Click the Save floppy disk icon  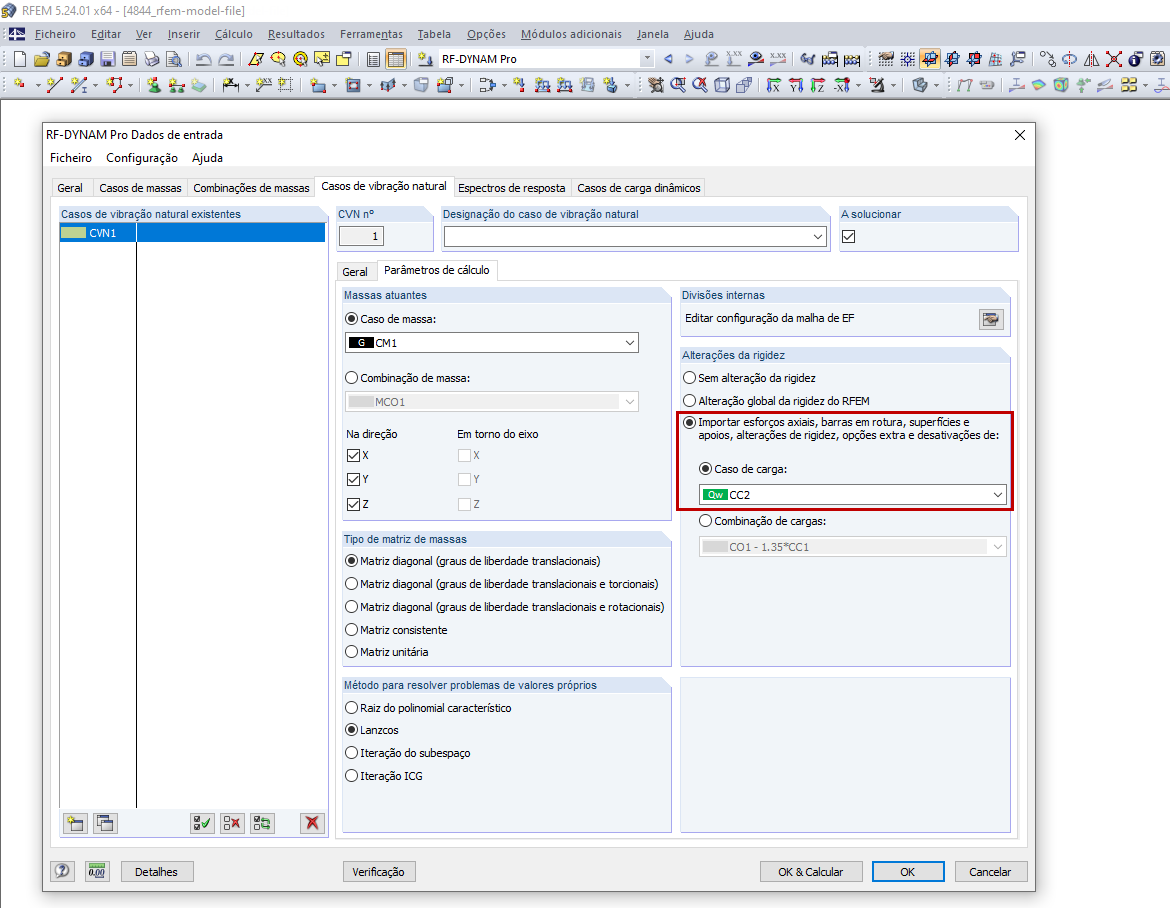pos(107,59)
